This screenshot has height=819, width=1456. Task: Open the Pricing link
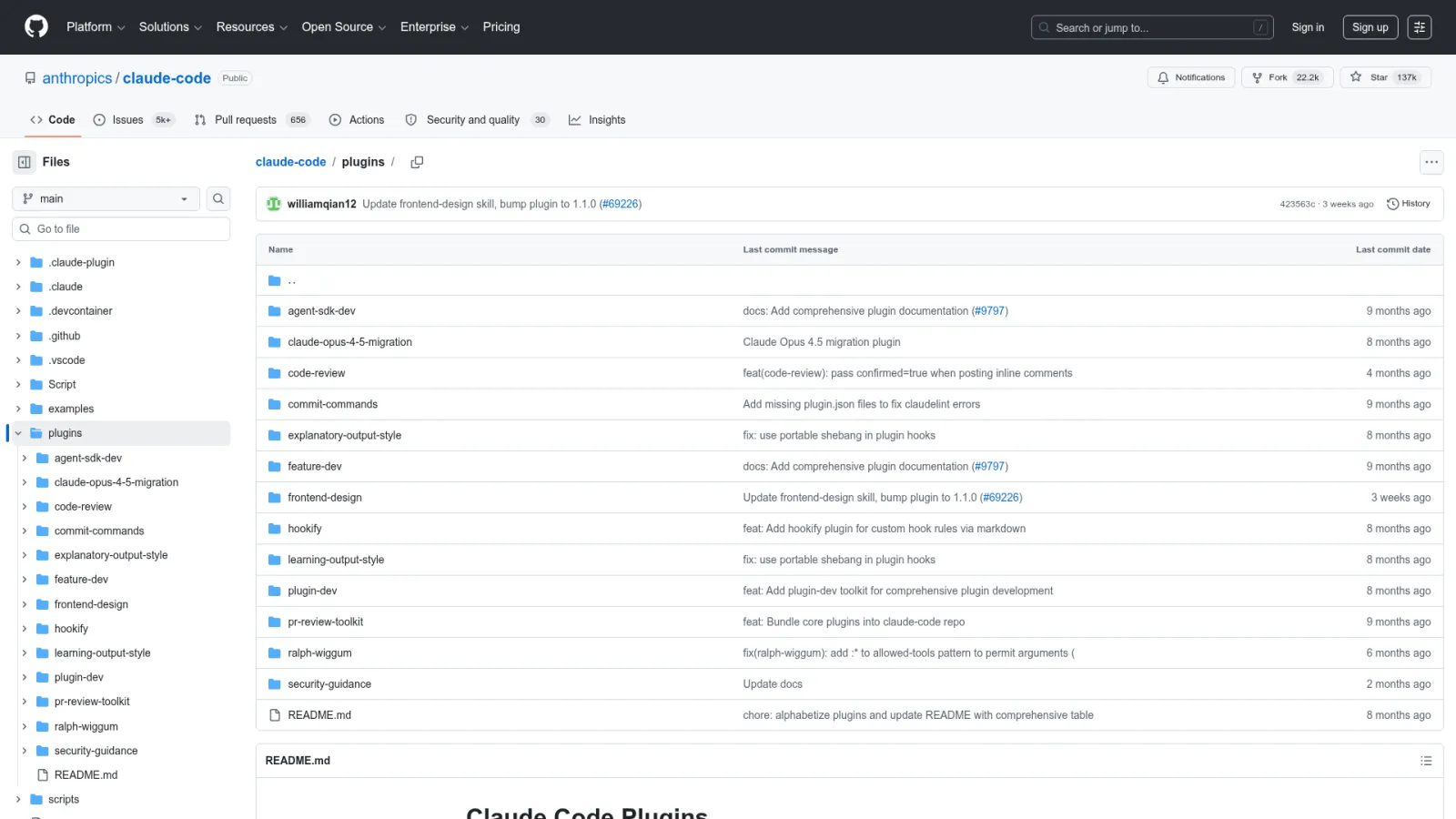(501, 27)
